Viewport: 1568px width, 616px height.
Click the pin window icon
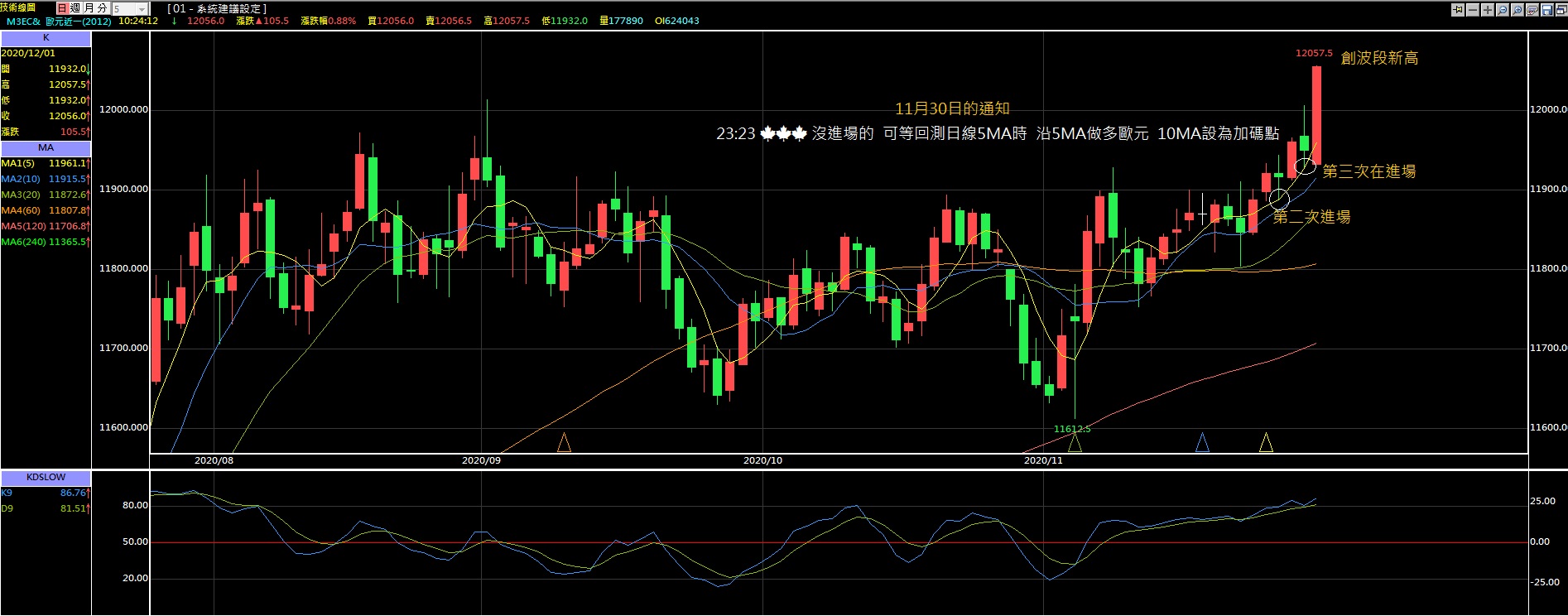[1458, 10]
